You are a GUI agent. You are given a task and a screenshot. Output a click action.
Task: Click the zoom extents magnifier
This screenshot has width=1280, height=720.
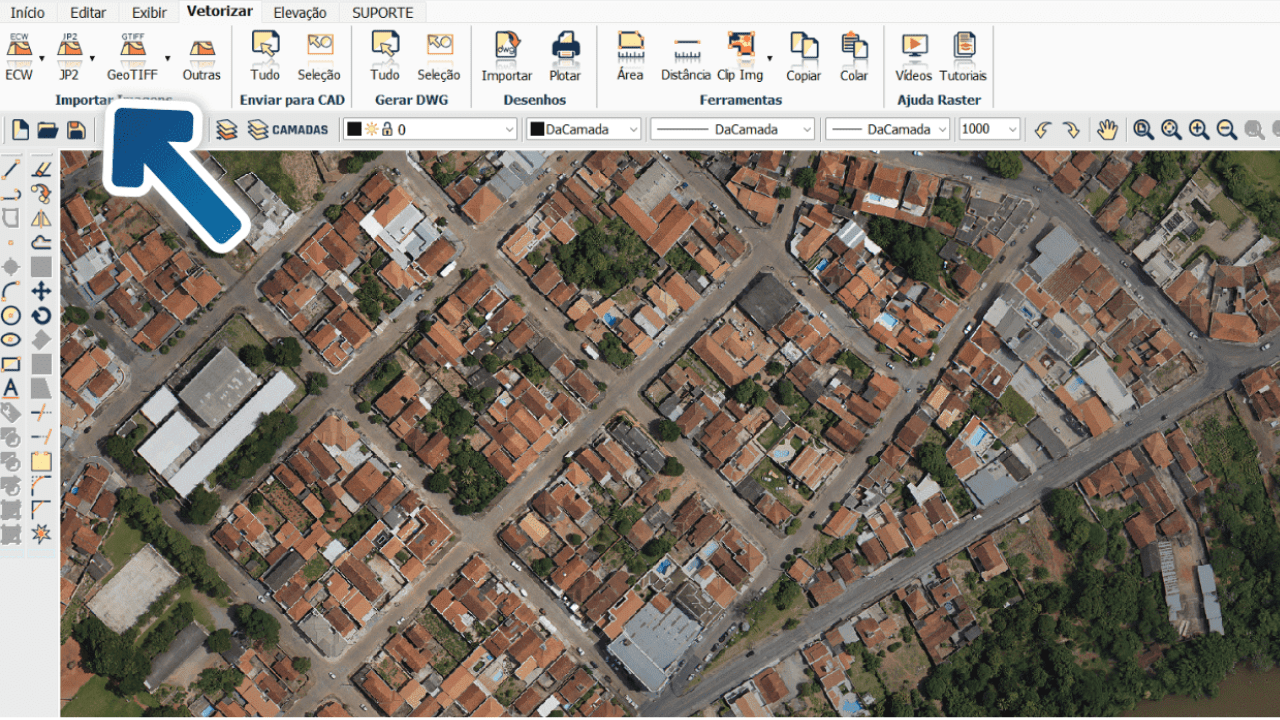pos(1171,129)
